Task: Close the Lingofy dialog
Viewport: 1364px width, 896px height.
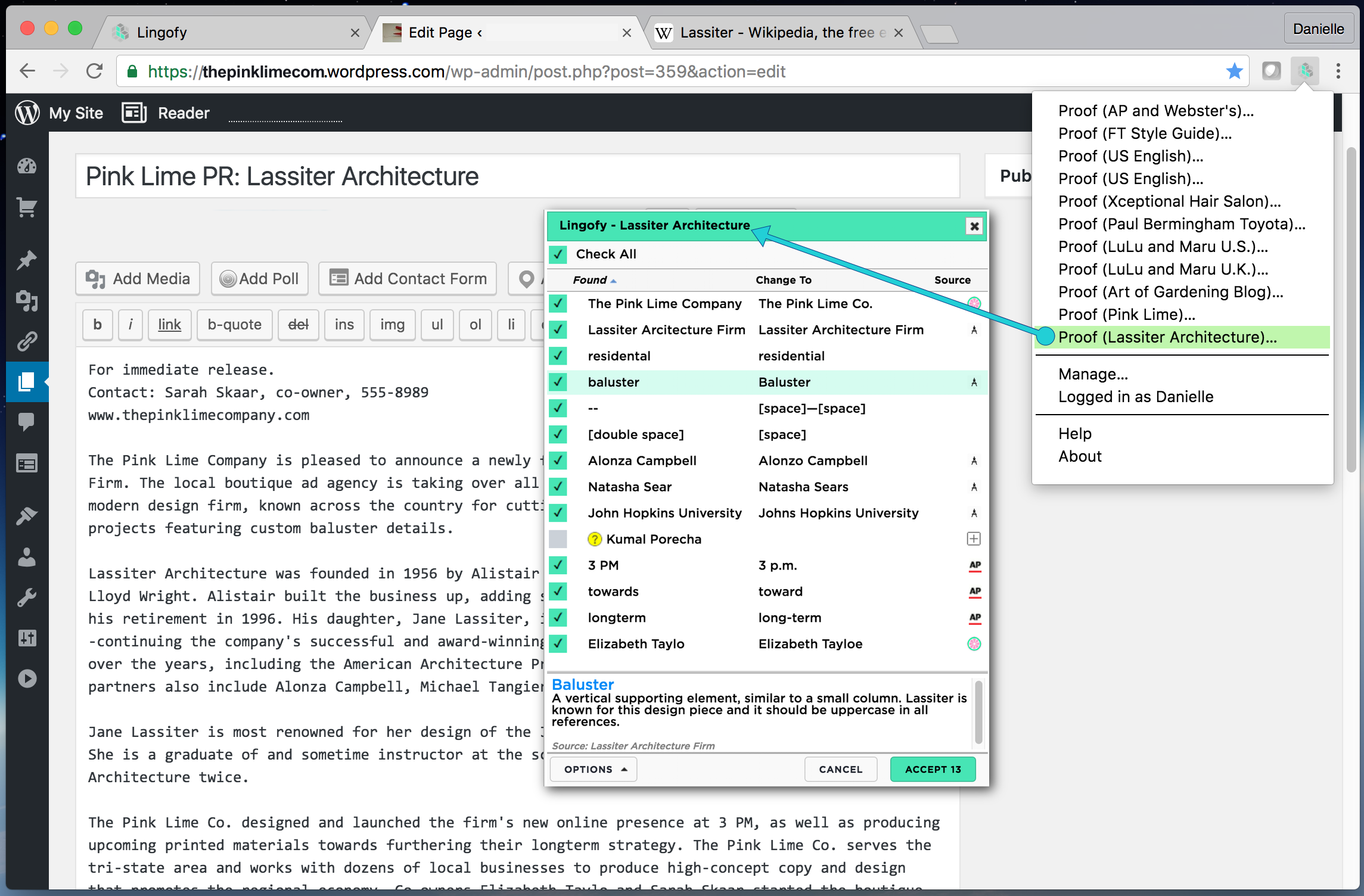Action: click(x=974, y=226)
